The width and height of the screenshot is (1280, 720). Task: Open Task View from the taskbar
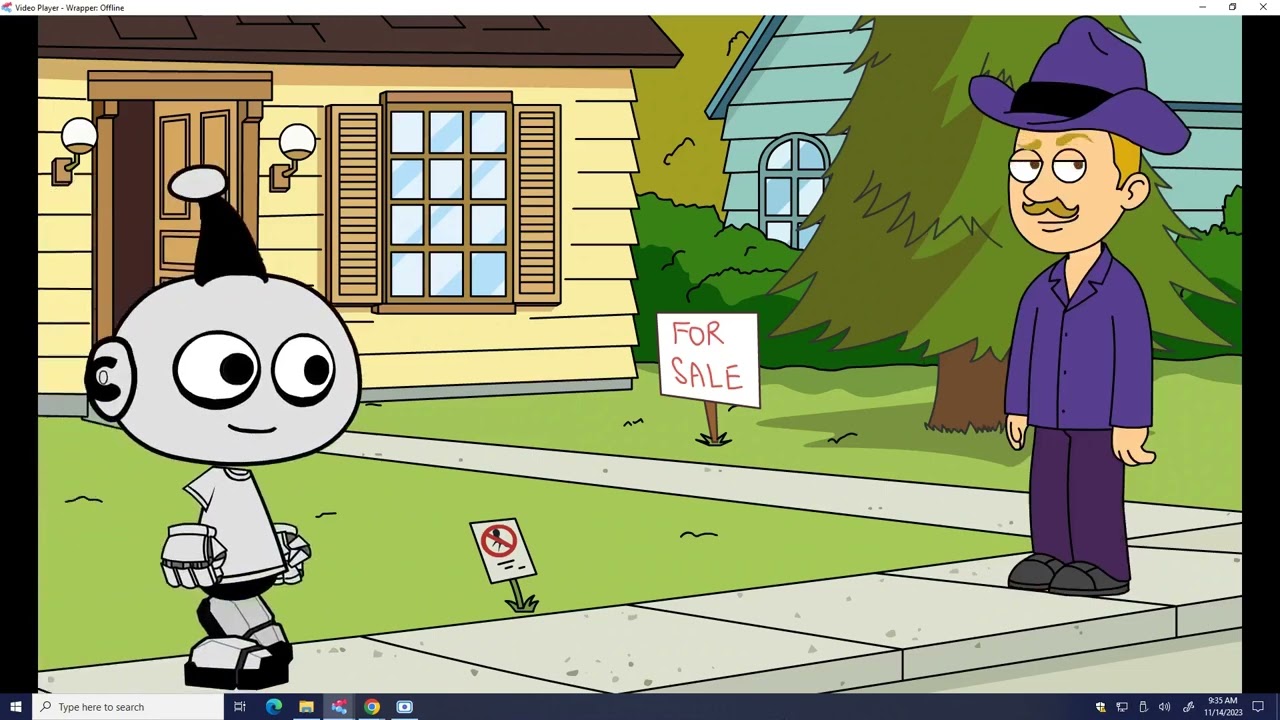[x=240, y=707]
